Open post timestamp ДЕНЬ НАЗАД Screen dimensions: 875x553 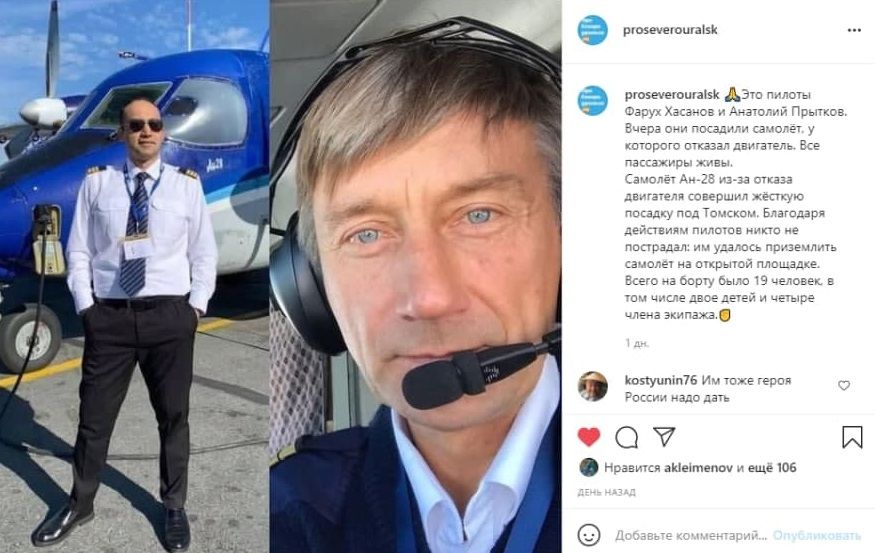(606, 492)
